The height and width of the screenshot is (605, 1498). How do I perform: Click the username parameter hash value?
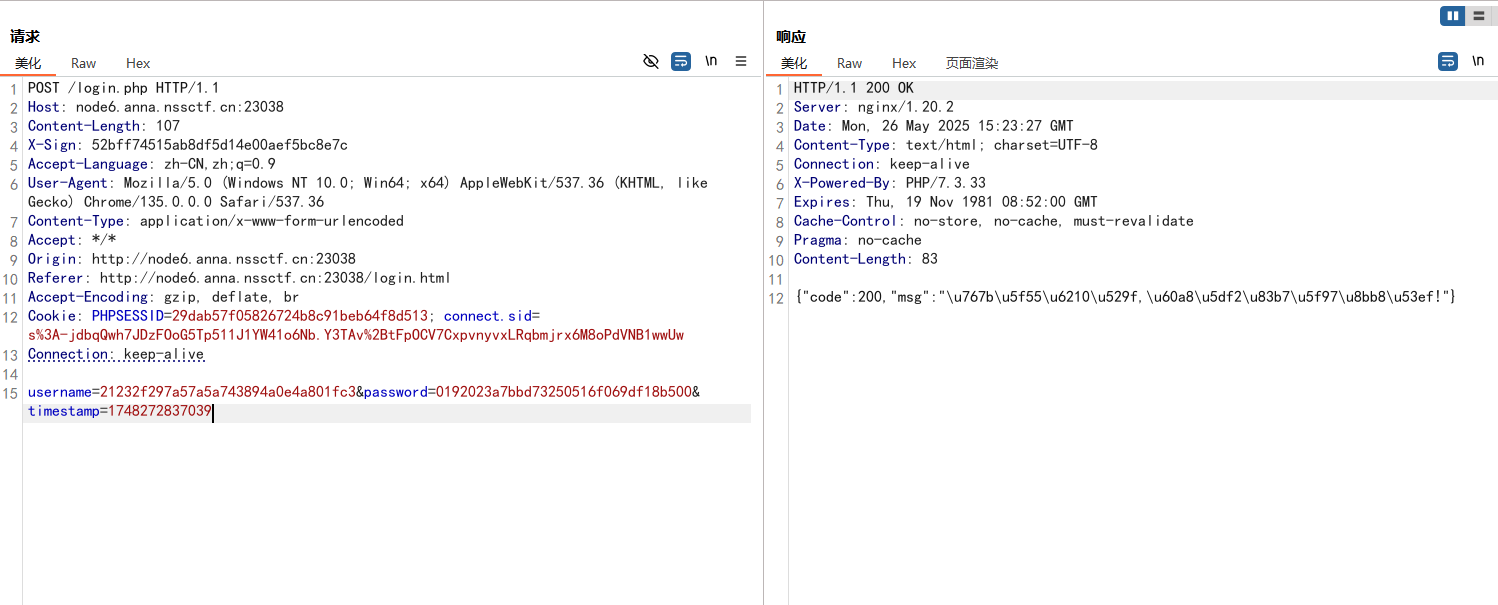(228, 392)
